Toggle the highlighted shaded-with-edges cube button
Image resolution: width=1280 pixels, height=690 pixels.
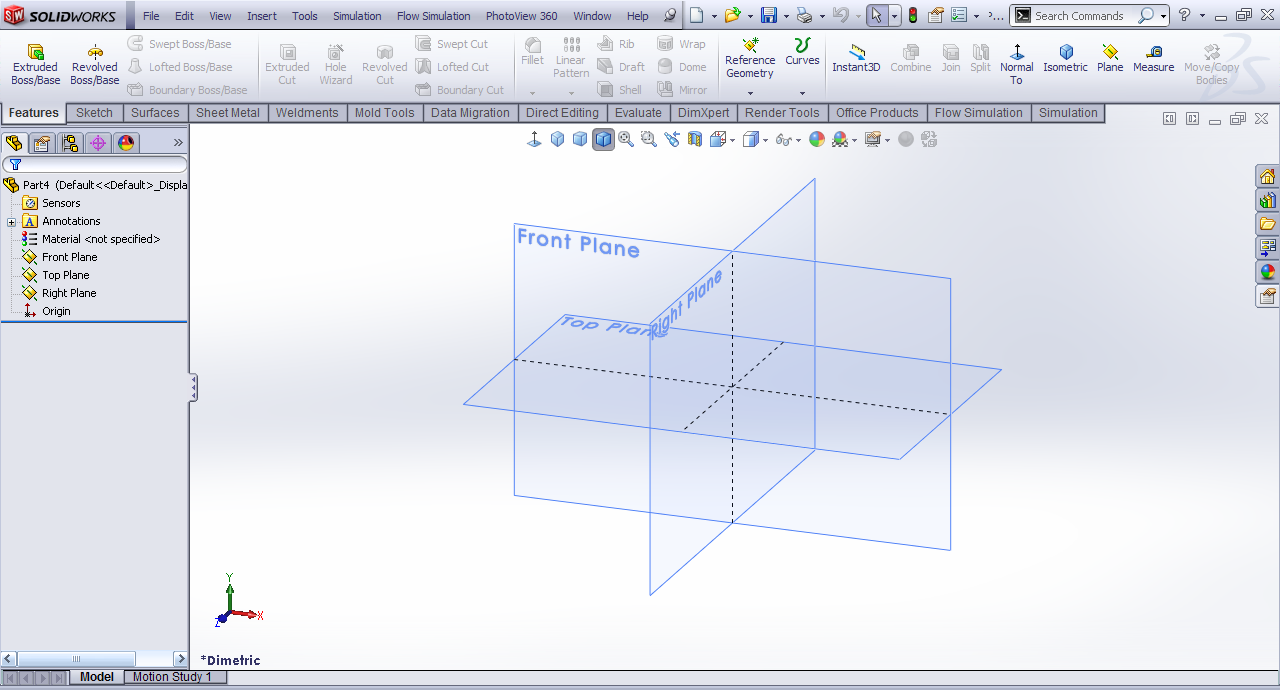point(603,140)
